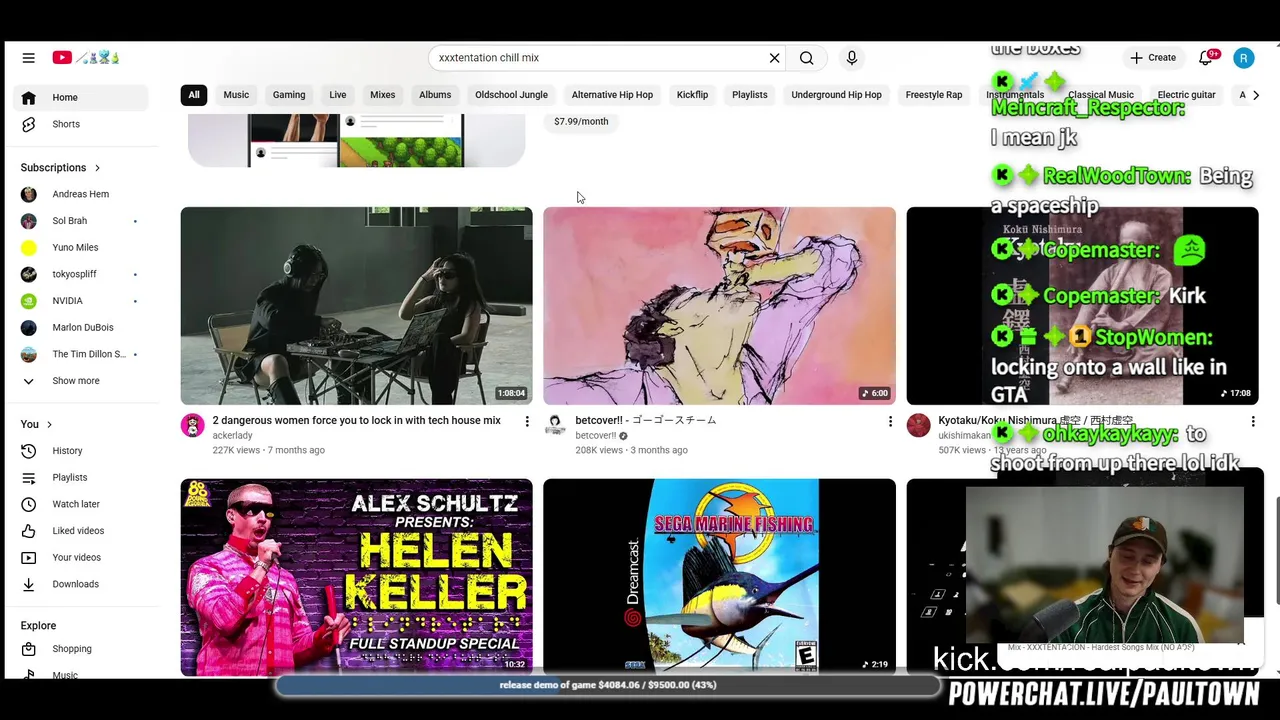
Task: Play the tech house mix thumbnail
Action: (357, 306)
